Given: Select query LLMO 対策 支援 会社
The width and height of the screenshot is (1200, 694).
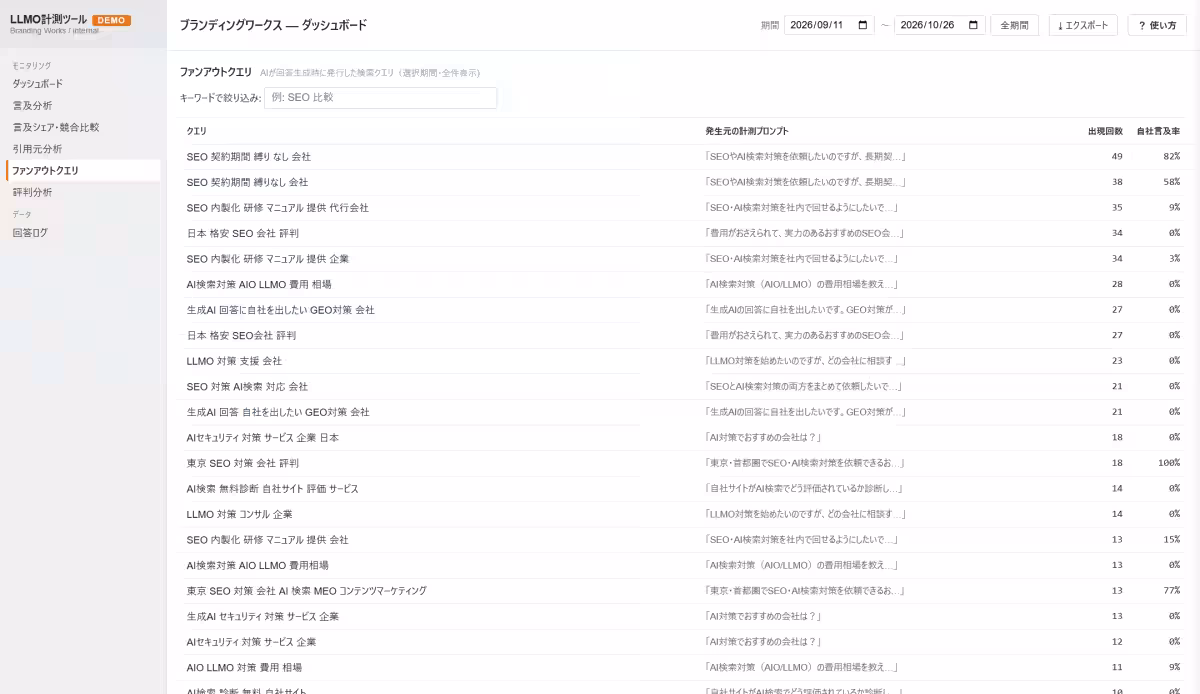Looking at the screenshot, I should [x=235, y=361].
